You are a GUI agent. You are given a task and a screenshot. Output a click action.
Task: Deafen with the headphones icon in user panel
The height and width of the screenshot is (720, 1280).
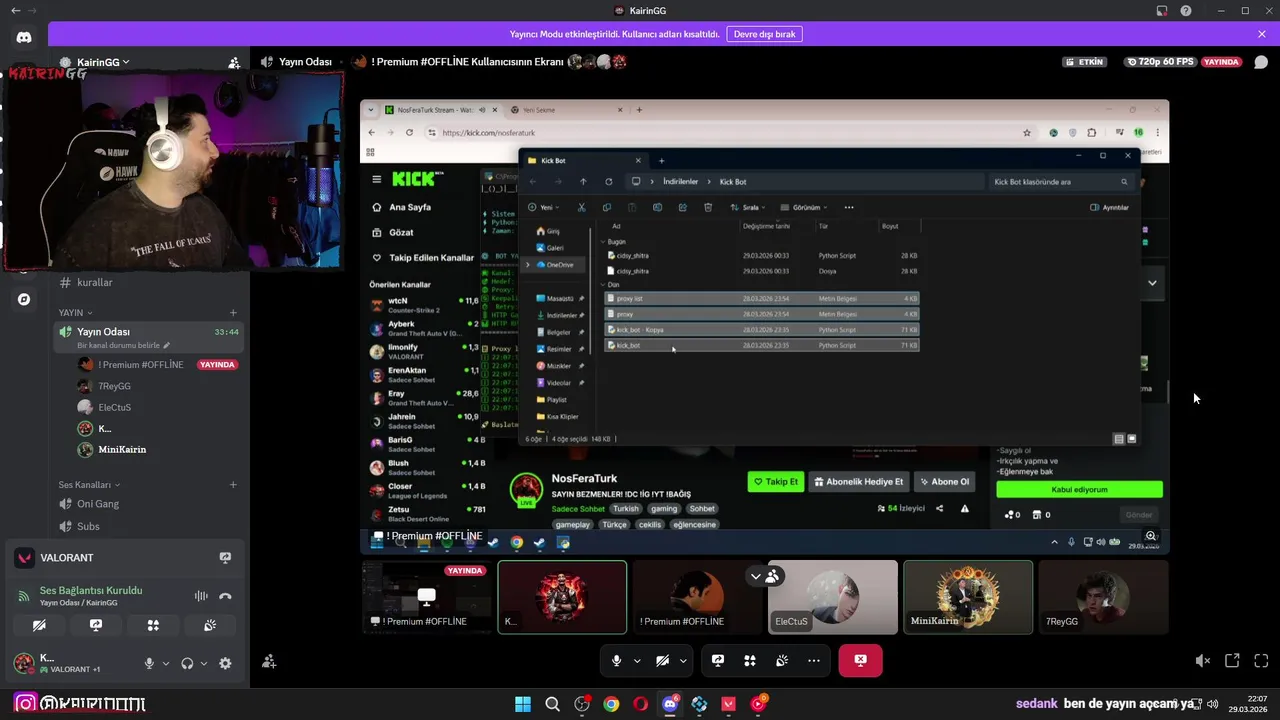[187, 663]
